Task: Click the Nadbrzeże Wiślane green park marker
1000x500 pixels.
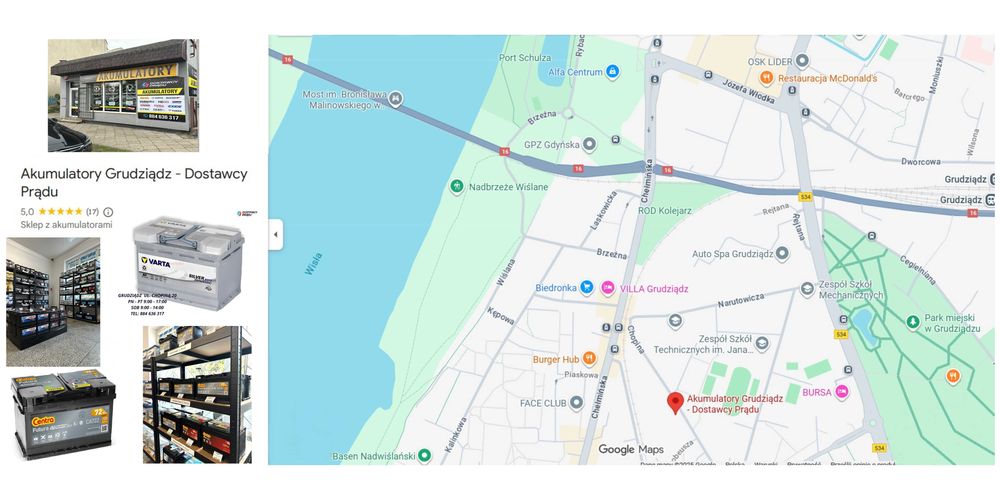Action: pyautogui.click(x=457, y=187)
